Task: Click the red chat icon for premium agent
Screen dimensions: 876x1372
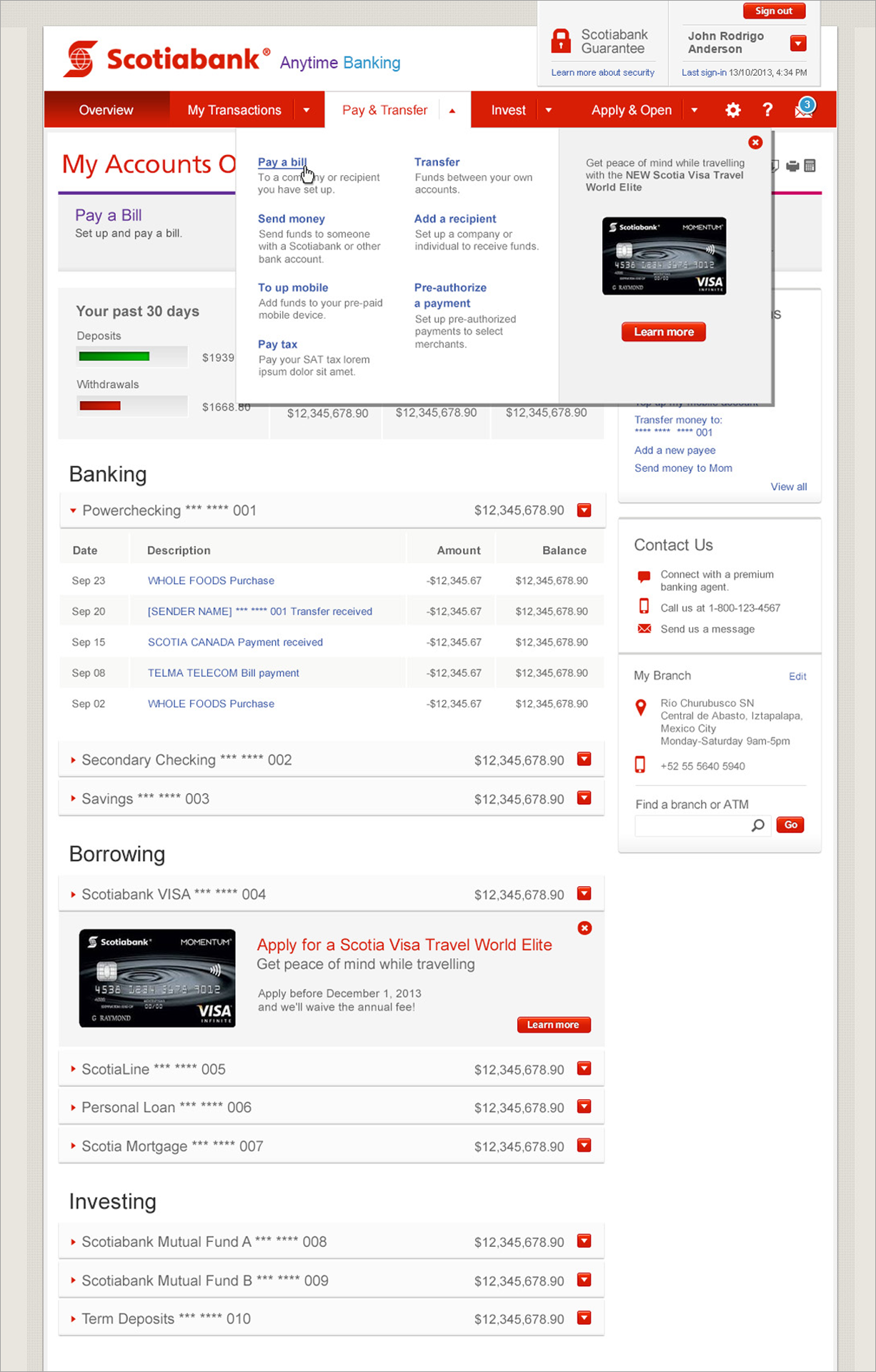Action: point(644,577)
